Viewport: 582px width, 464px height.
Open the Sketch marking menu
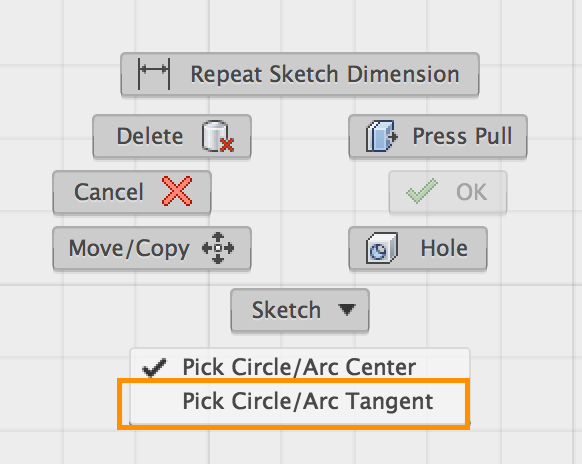tap(300, 310)
